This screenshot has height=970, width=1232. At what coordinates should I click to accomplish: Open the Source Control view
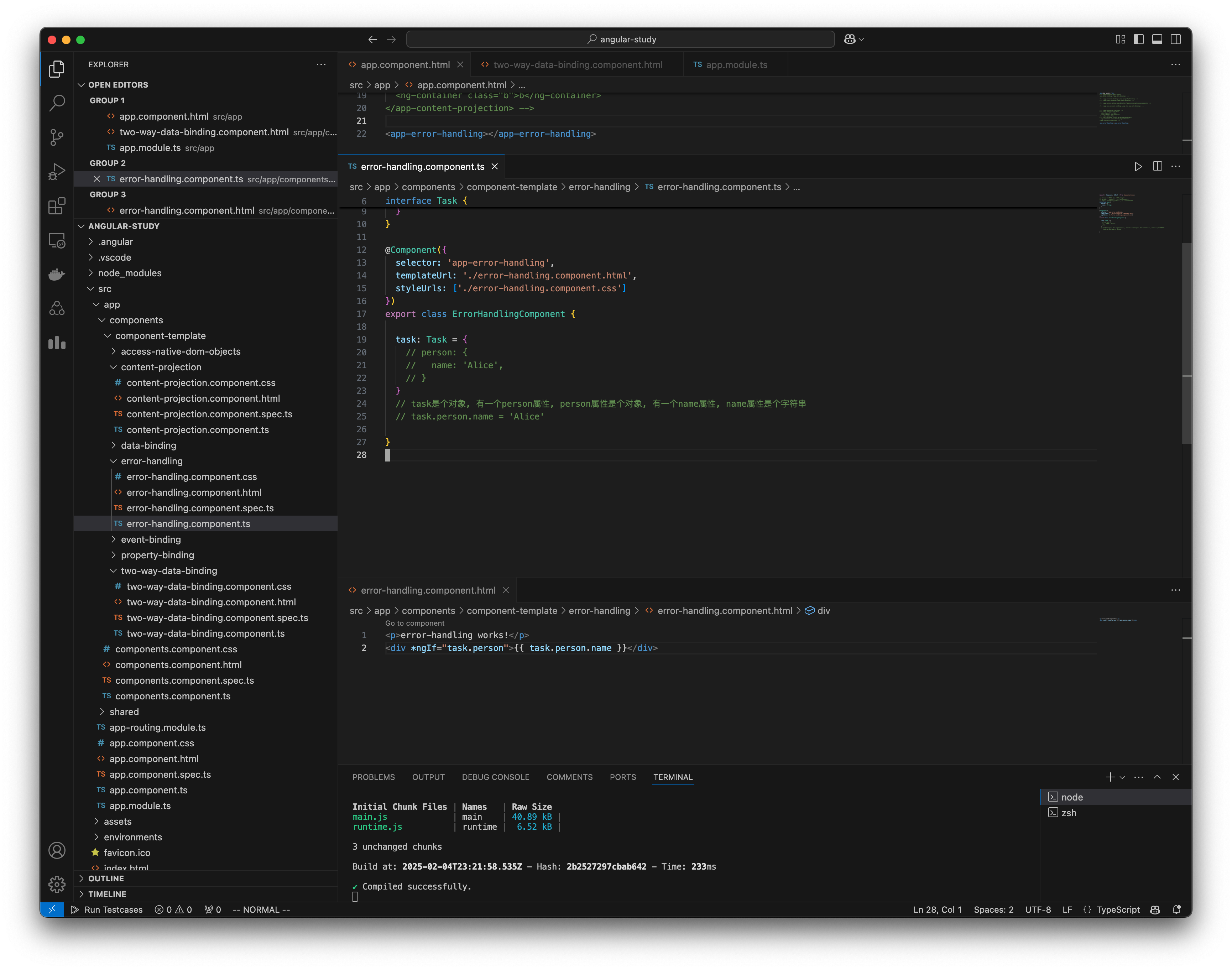coord(57,137)
